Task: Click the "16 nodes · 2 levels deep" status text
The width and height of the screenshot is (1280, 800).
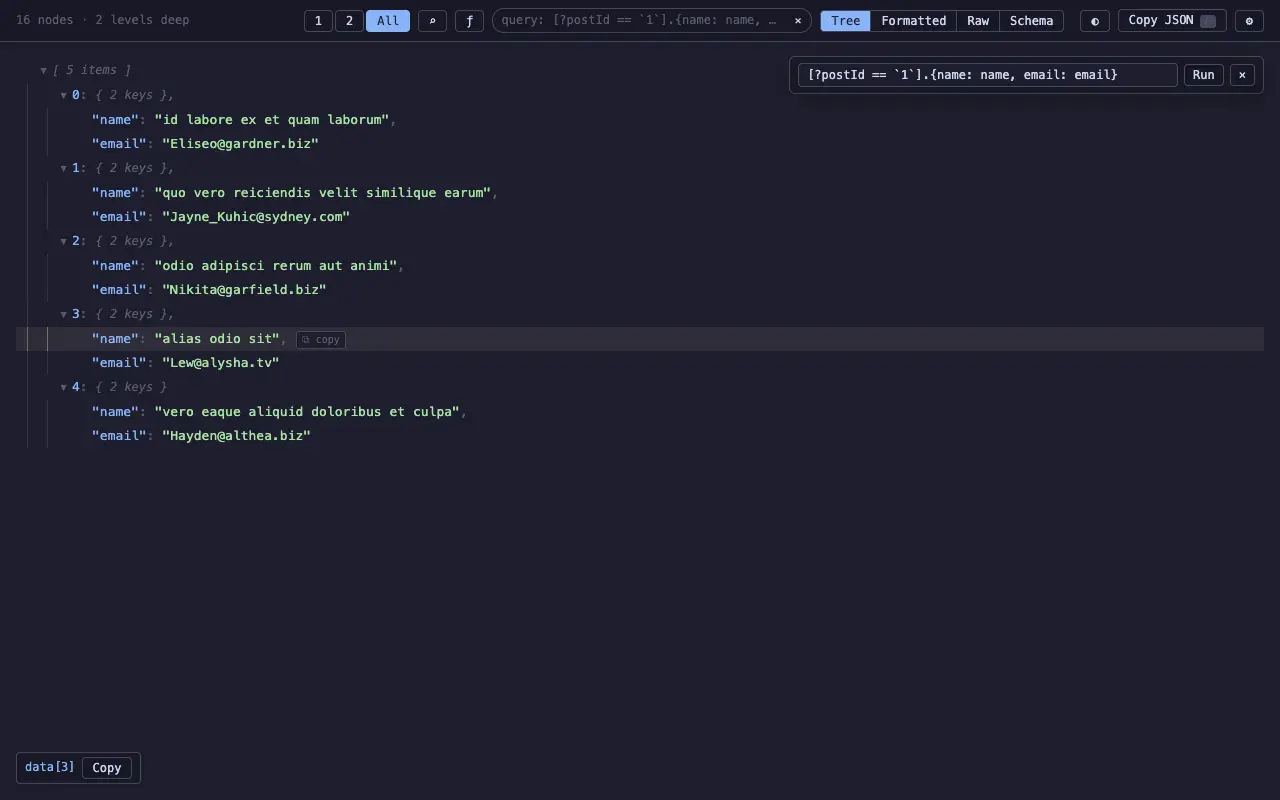Action: coord(102,20)
